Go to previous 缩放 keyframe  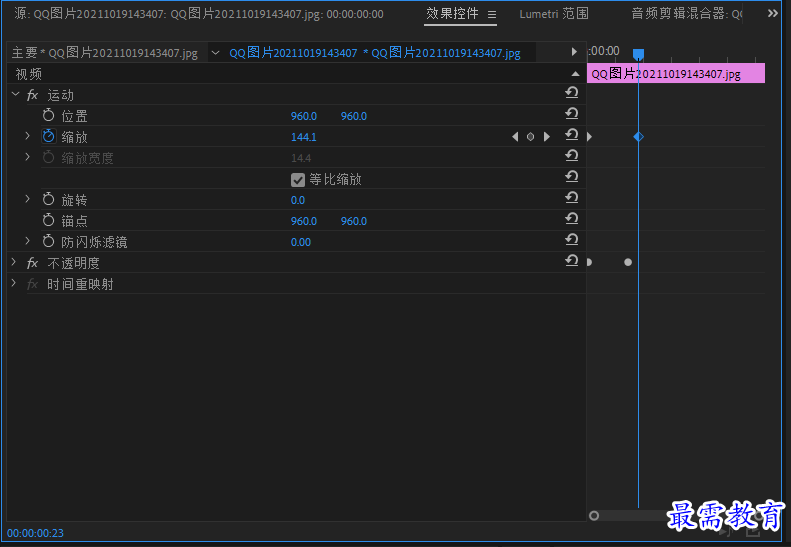tap(515, 137)
